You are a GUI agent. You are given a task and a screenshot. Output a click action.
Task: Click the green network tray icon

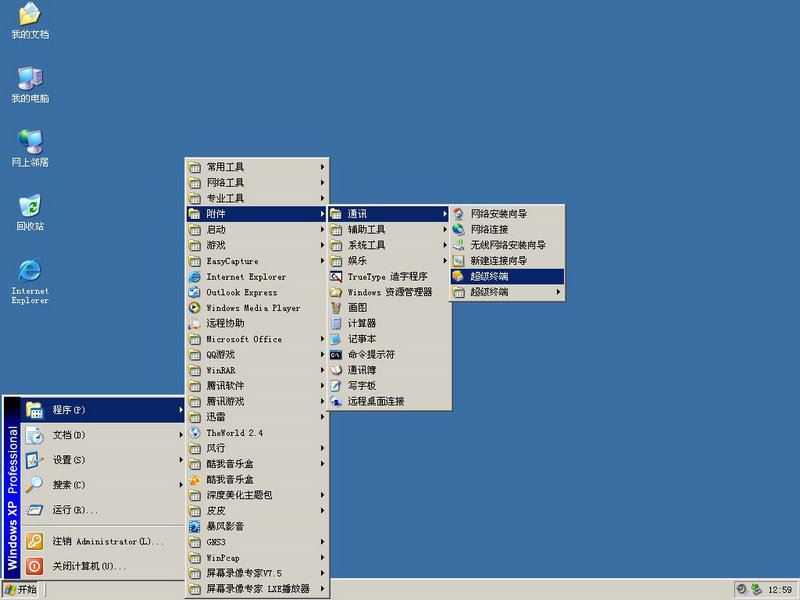click(x=757, y=589)
